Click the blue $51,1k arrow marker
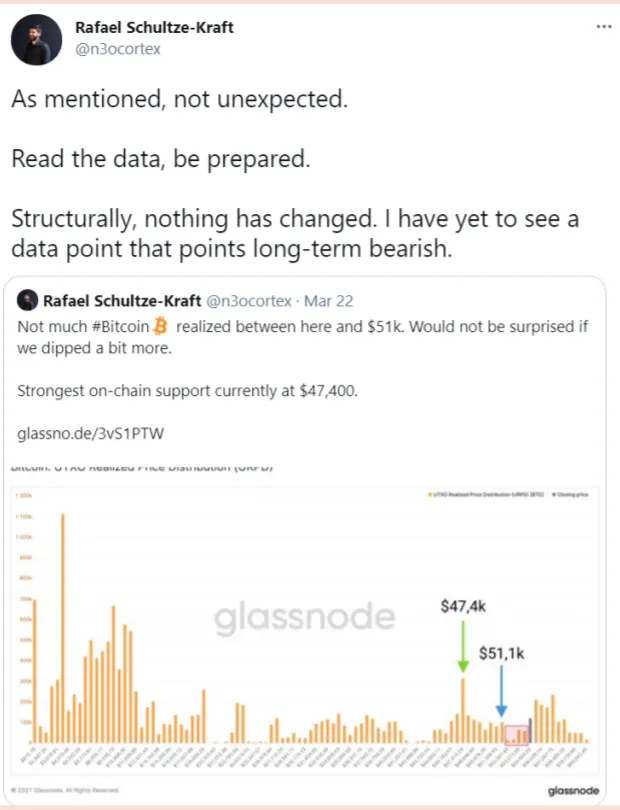The width and height of the screenshot is (620, 810). 501,691
